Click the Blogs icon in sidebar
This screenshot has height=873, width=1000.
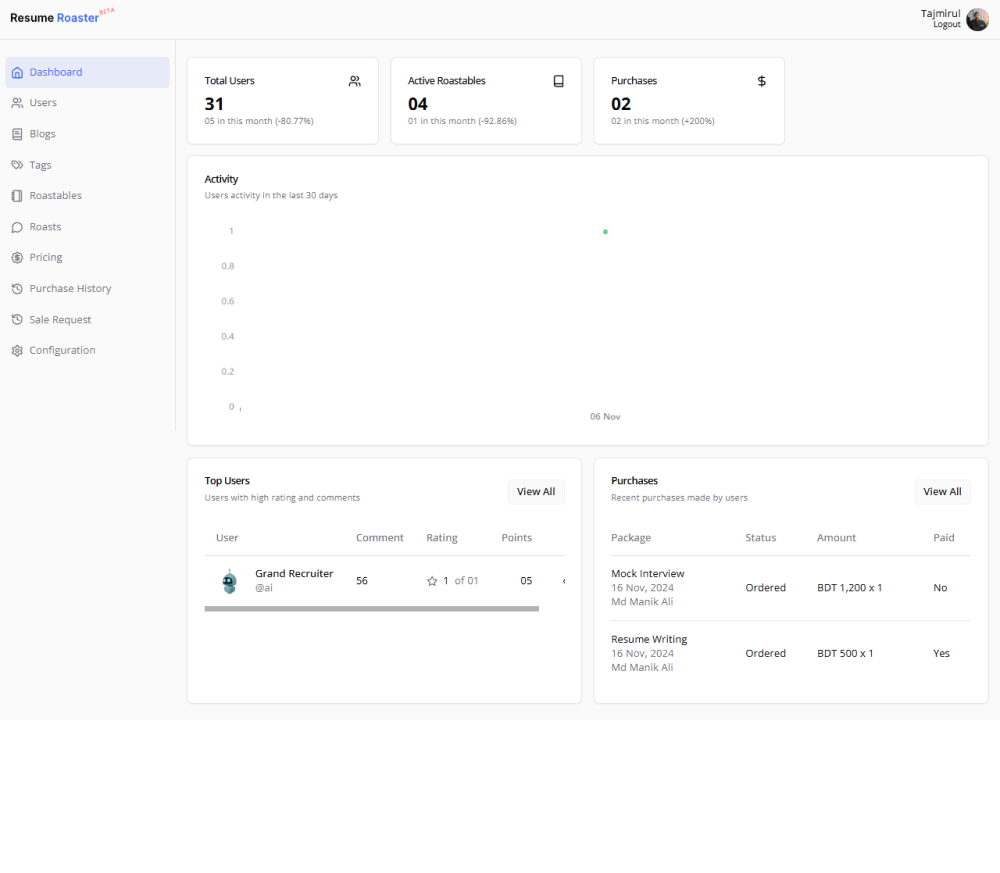(x=17, y=134)
